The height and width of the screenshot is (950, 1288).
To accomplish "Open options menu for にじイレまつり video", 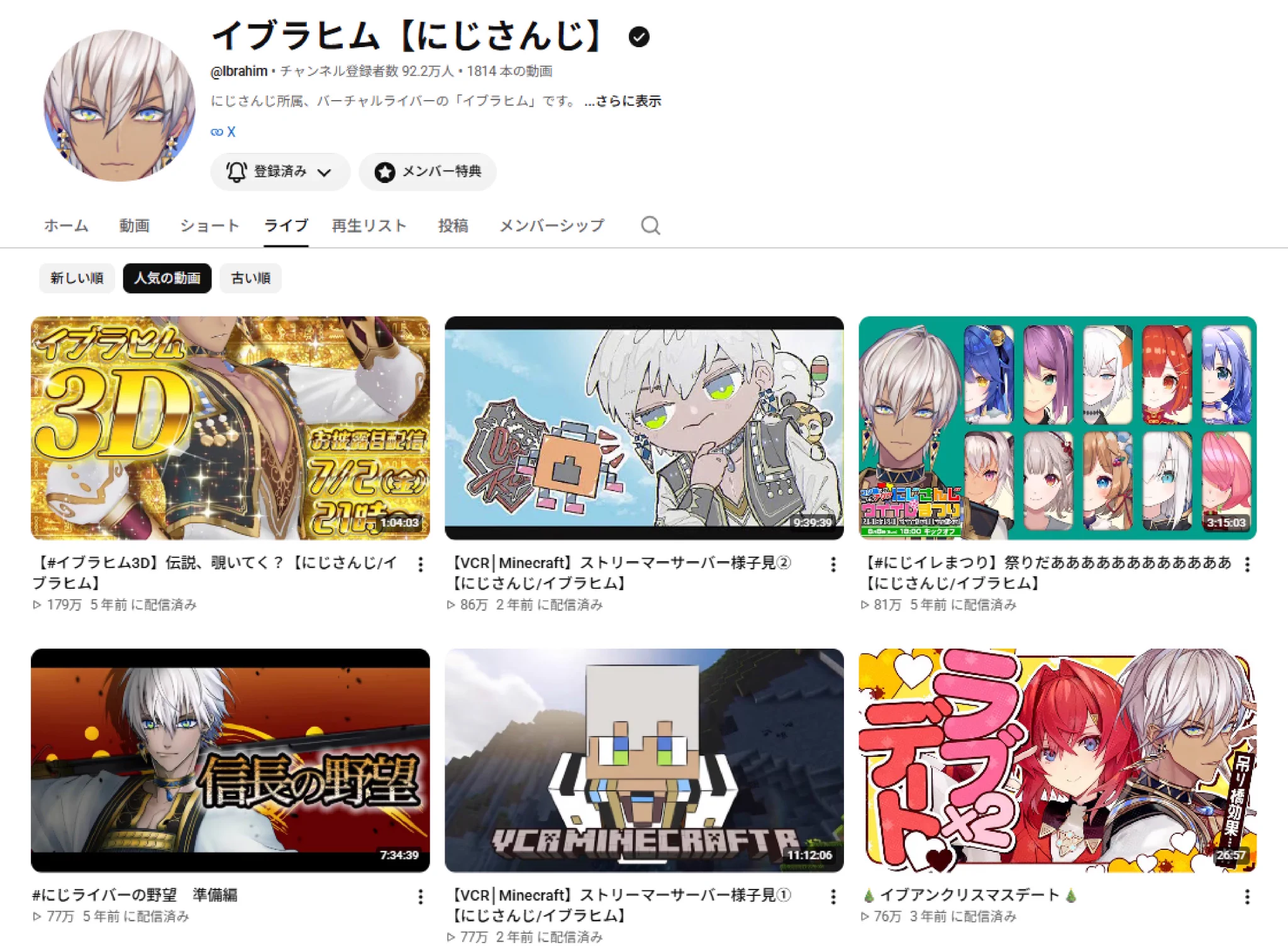I will point(1247,564).
